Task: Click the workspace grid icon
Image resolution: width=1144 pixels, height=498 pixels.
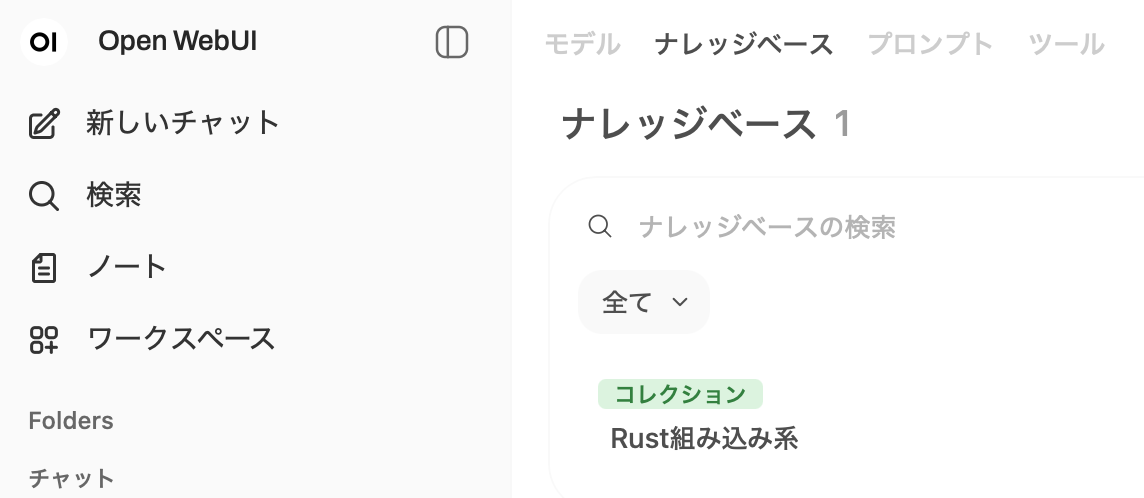Action: [44, 340]
